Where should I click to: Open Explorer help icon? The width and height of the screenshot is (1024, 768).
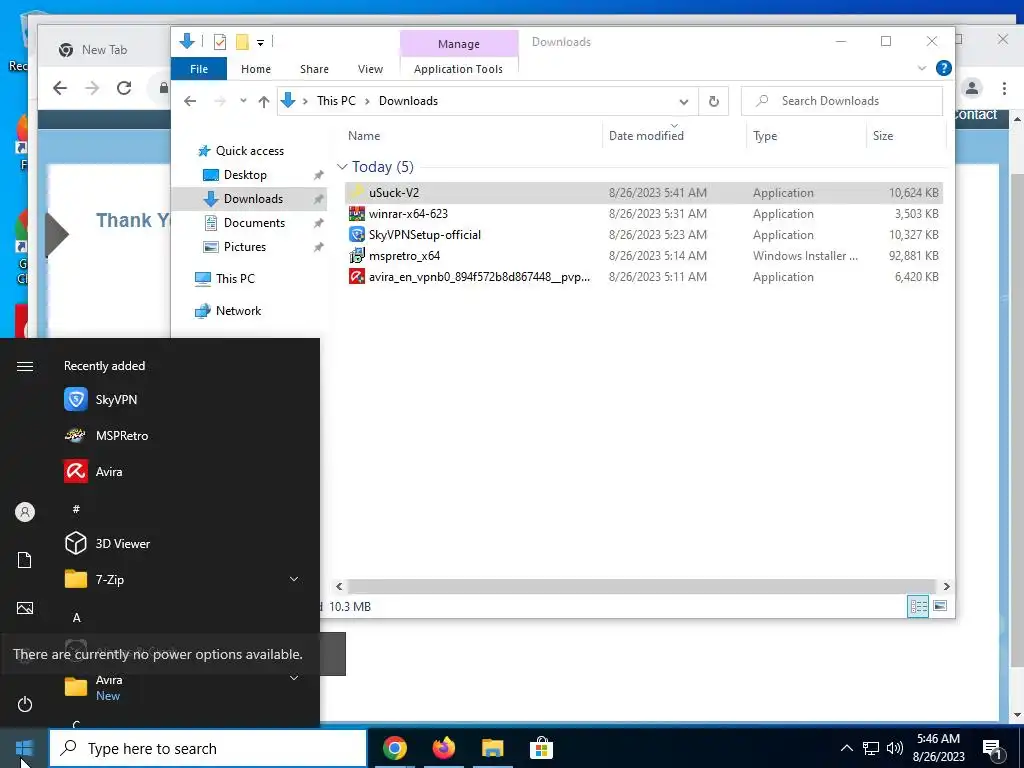pyautogui.click(x=943, y=68)
